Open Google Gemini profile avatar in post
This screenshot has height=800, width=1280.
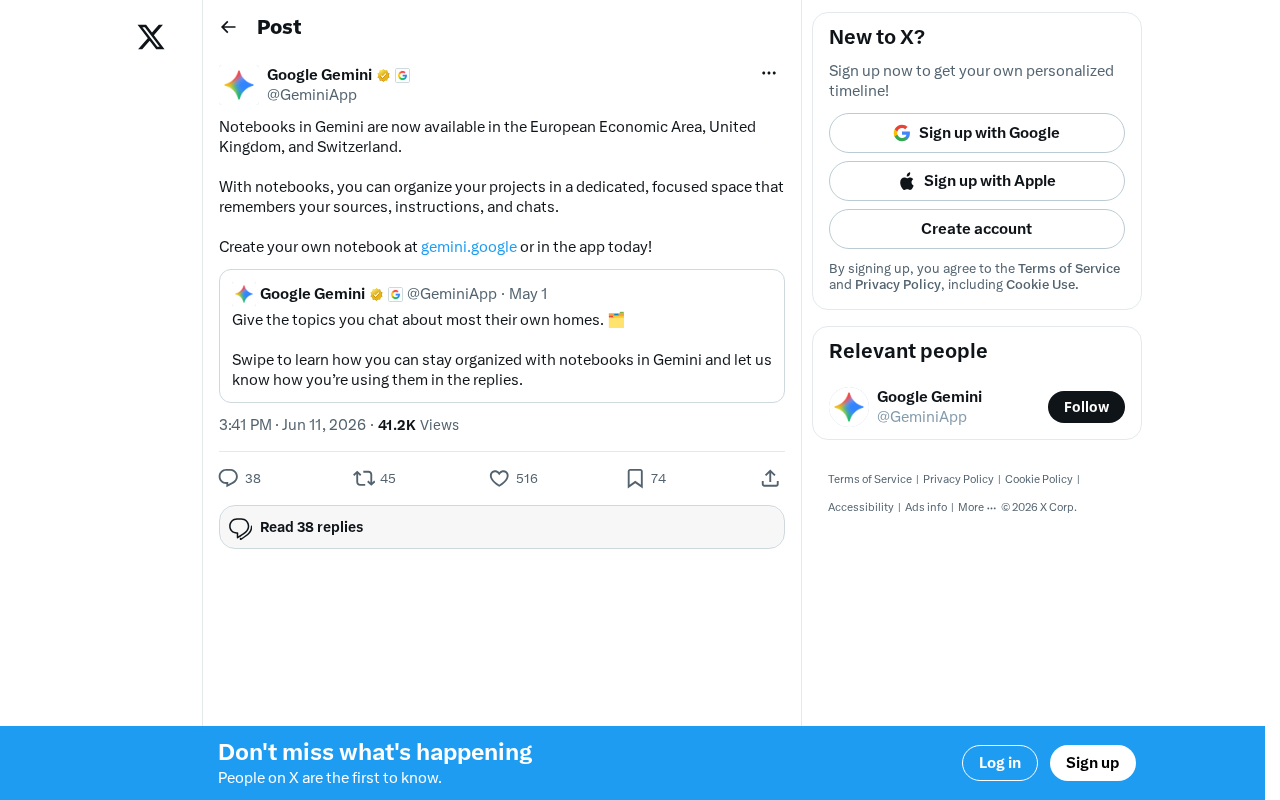tap(239, 85)
